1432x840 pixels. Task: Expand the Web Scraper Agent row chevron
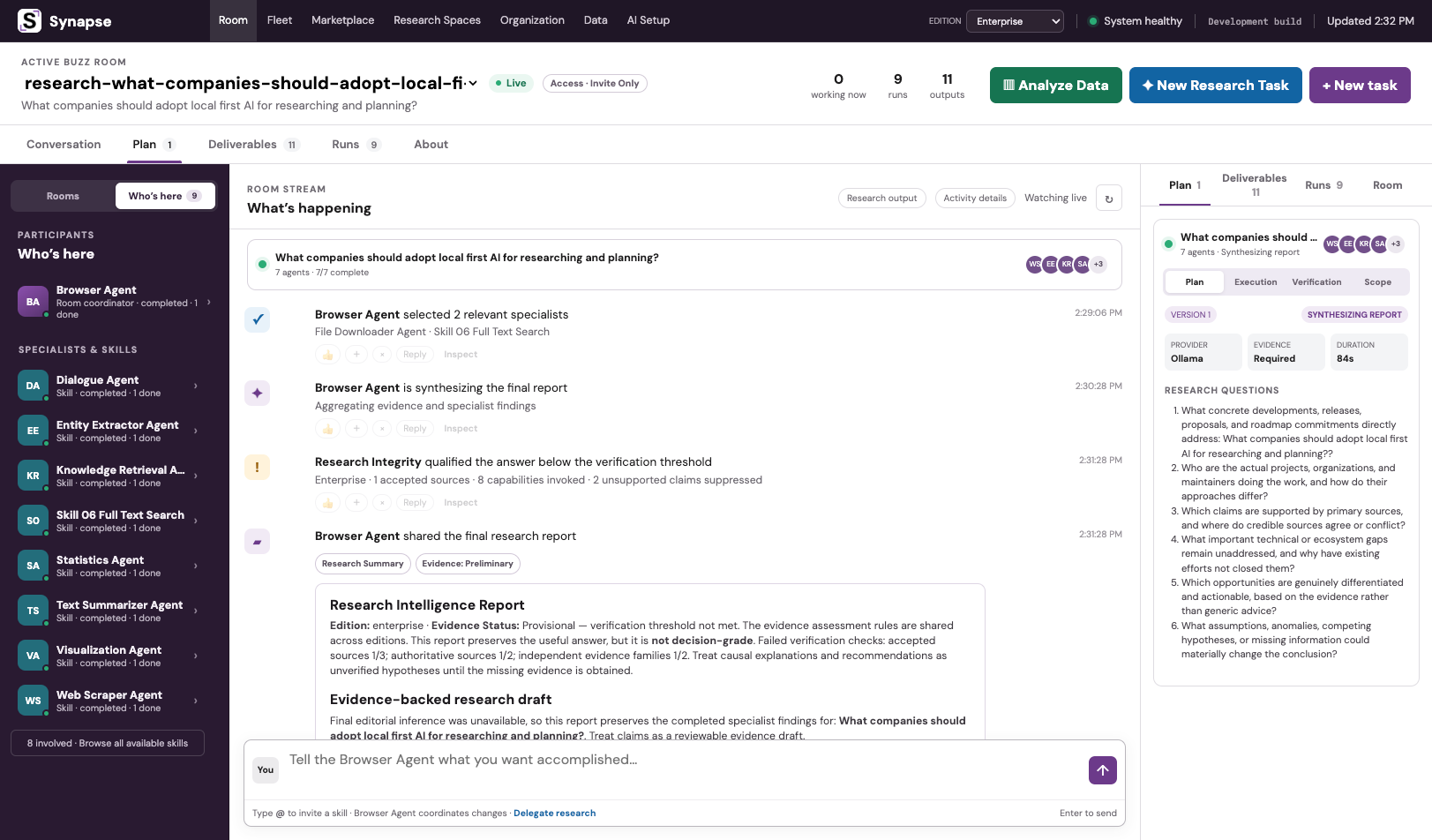(x=196, y=701)
